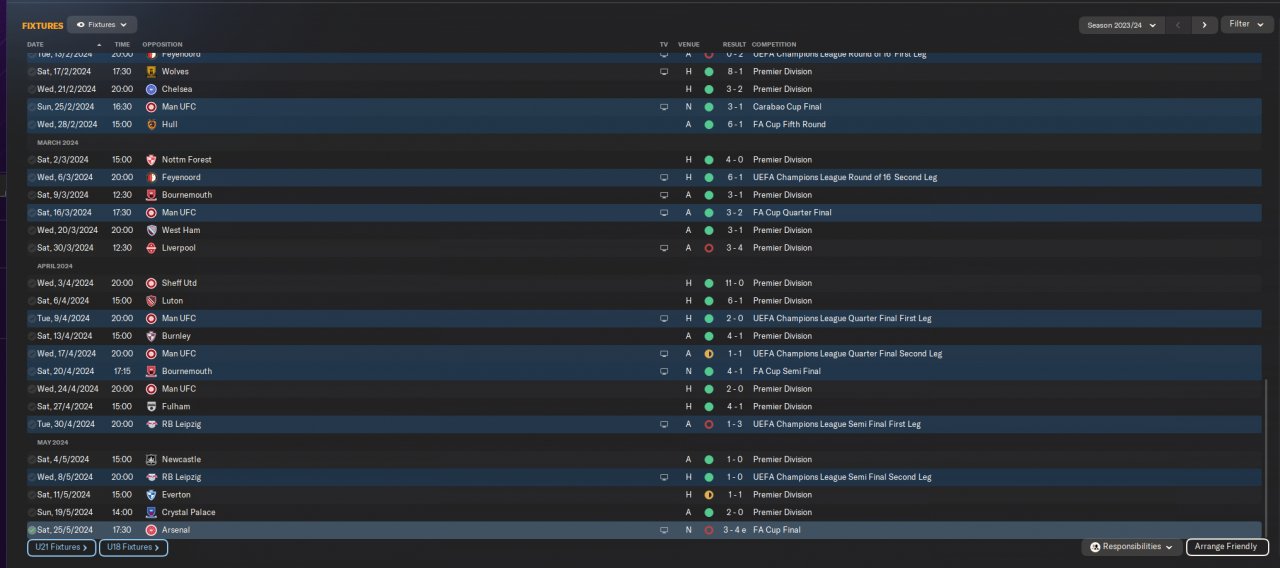
Task: Click the Arrange Friendly button
Action: (1227, 548)
